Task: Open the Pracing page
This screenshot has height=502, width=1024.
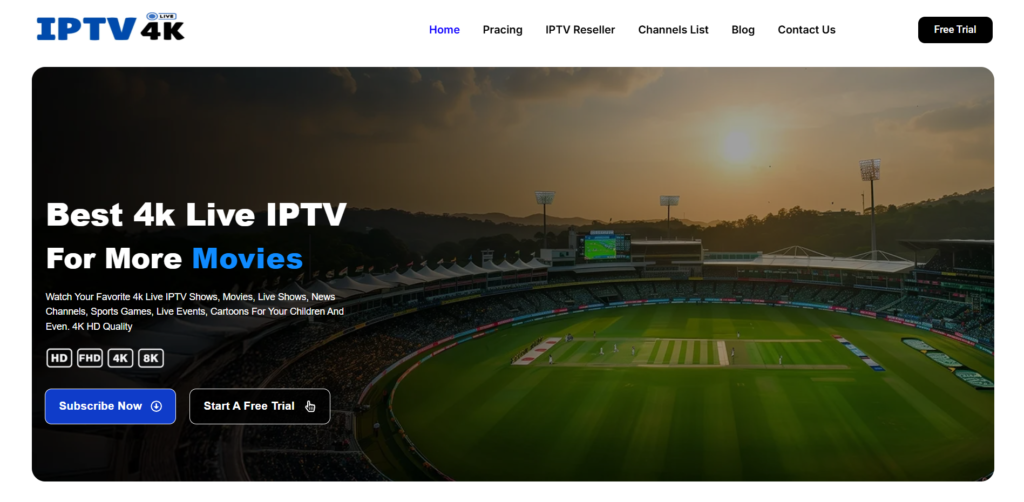Action: coord(502,30)
